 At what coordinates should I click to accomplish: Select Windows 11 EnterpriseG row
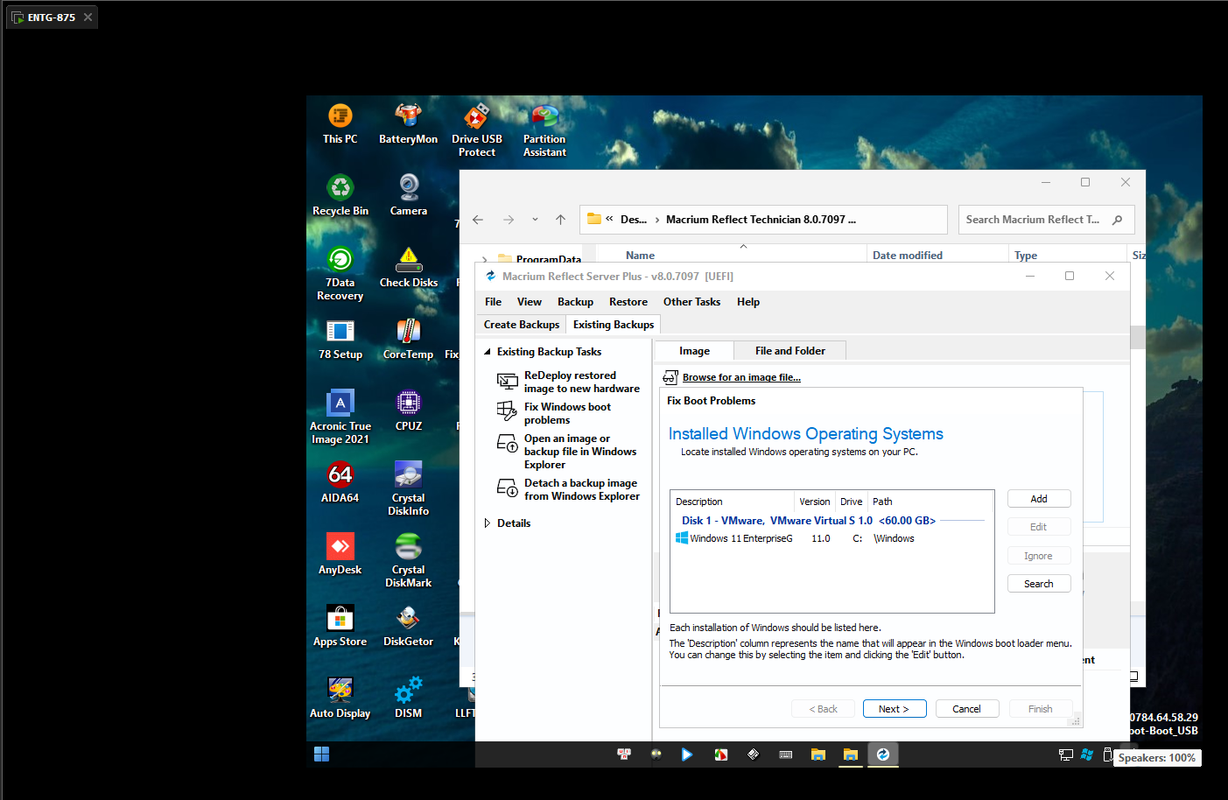(x=830, y=538)
